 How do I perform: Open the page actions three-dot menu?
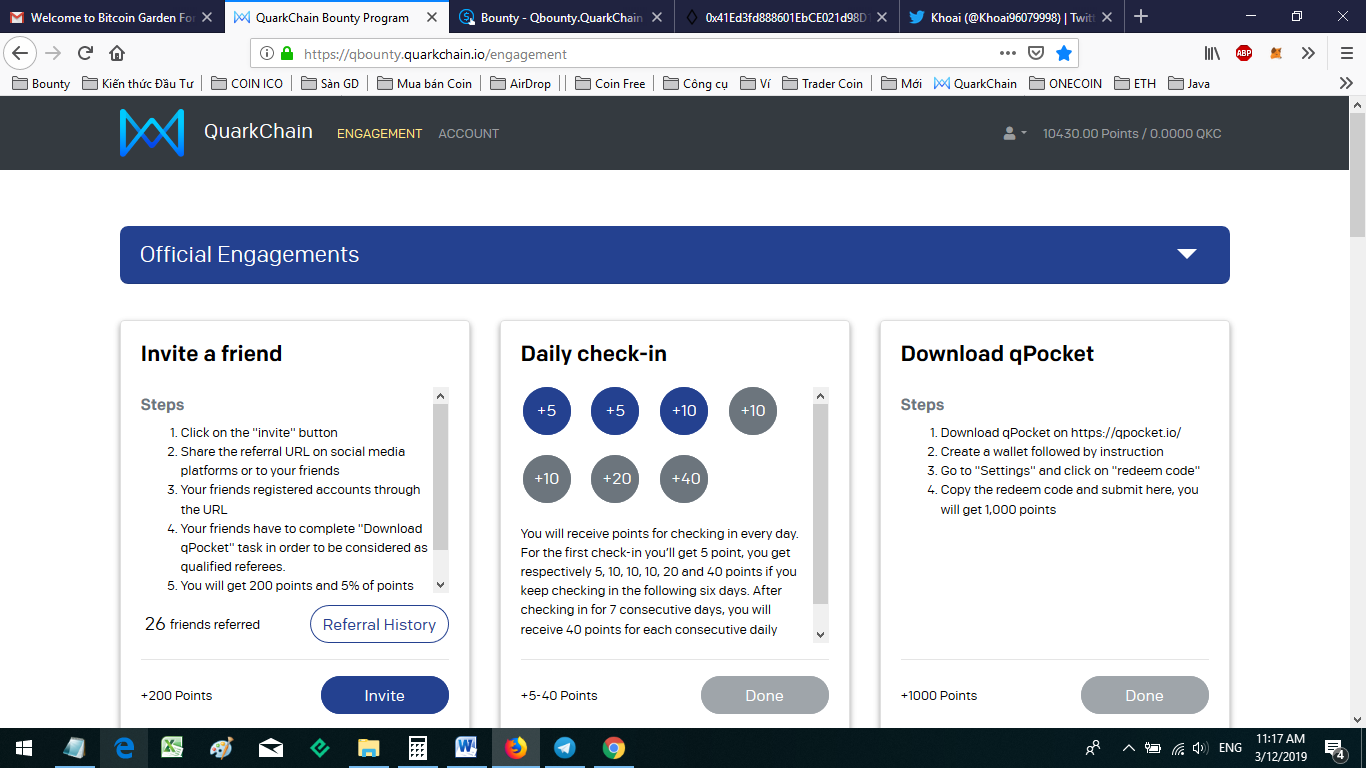click(x=1008, y=54)
